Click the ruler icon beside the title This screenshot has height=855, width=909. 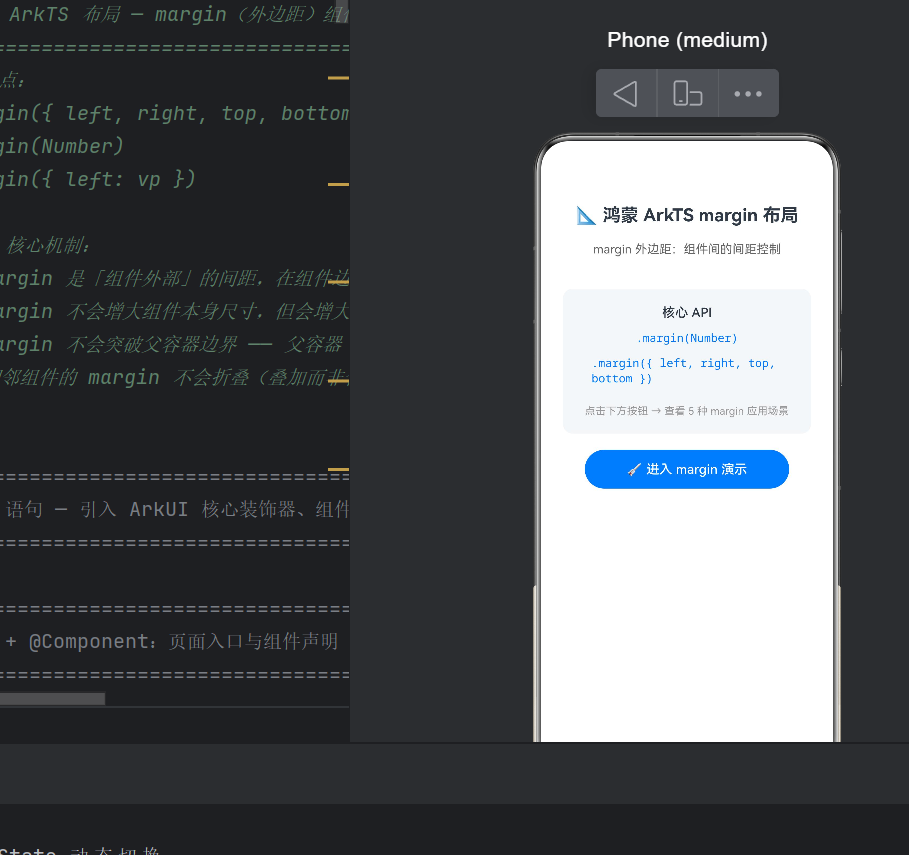(x=586, y=216)
